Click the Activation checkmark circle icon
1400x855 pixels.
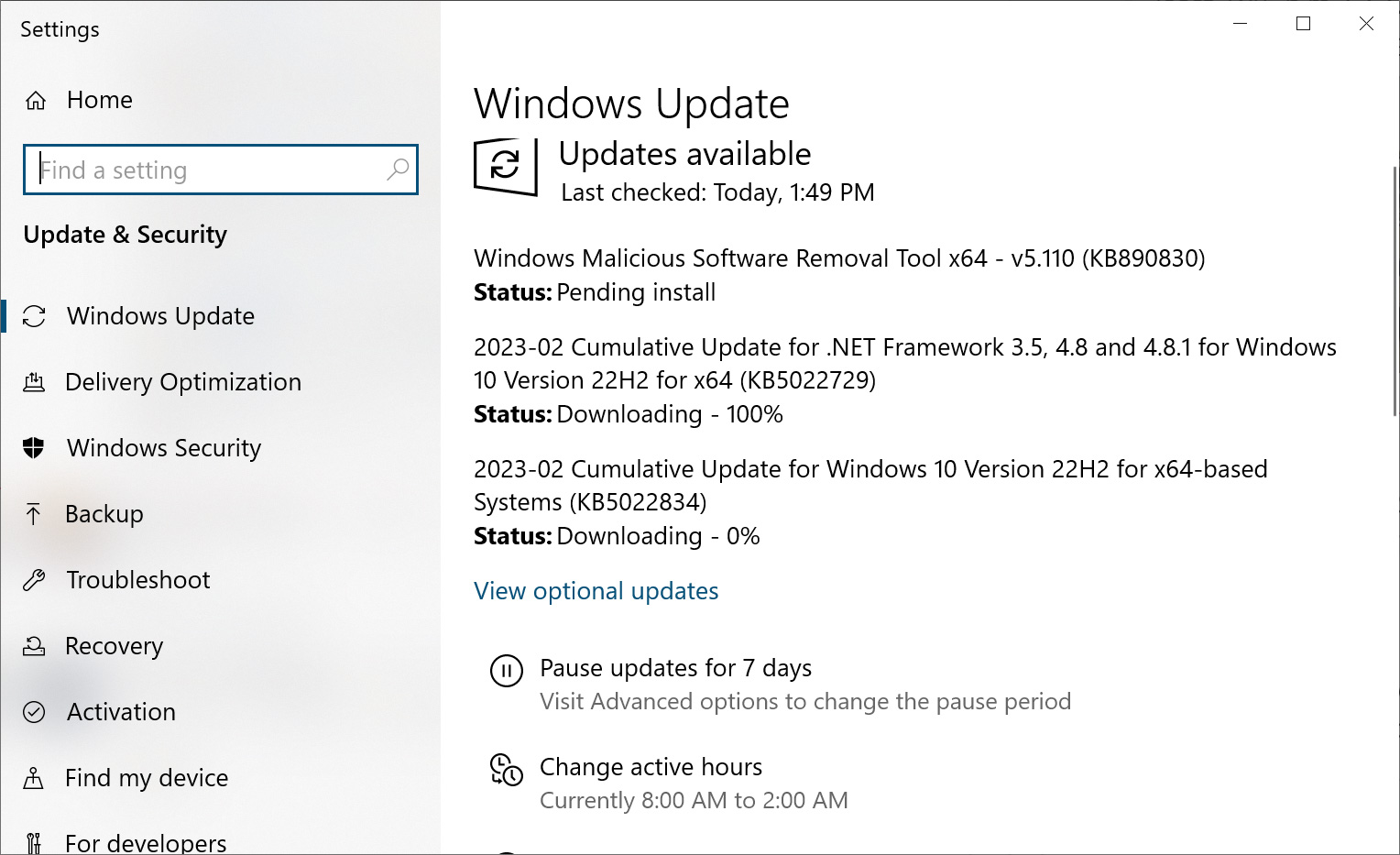[34, 712]
